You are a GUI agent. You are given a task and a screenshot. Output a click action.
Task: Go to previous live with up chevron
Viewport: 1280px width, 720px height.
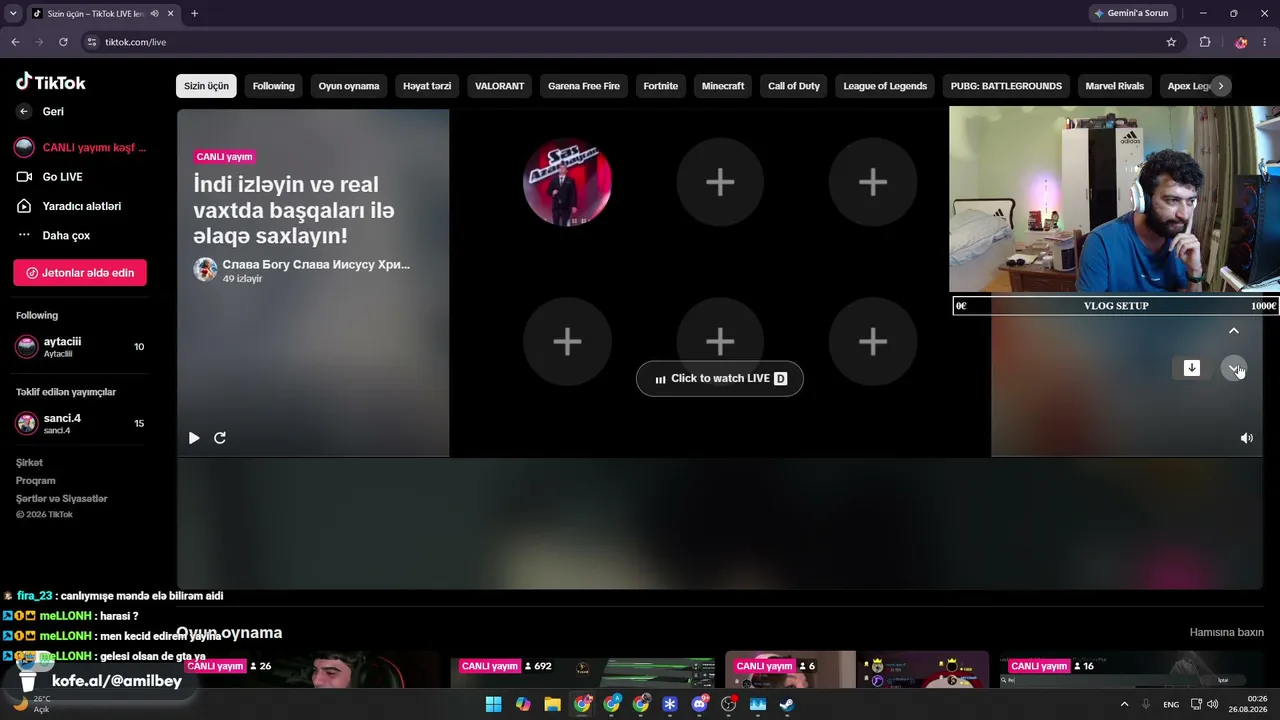1234,331
